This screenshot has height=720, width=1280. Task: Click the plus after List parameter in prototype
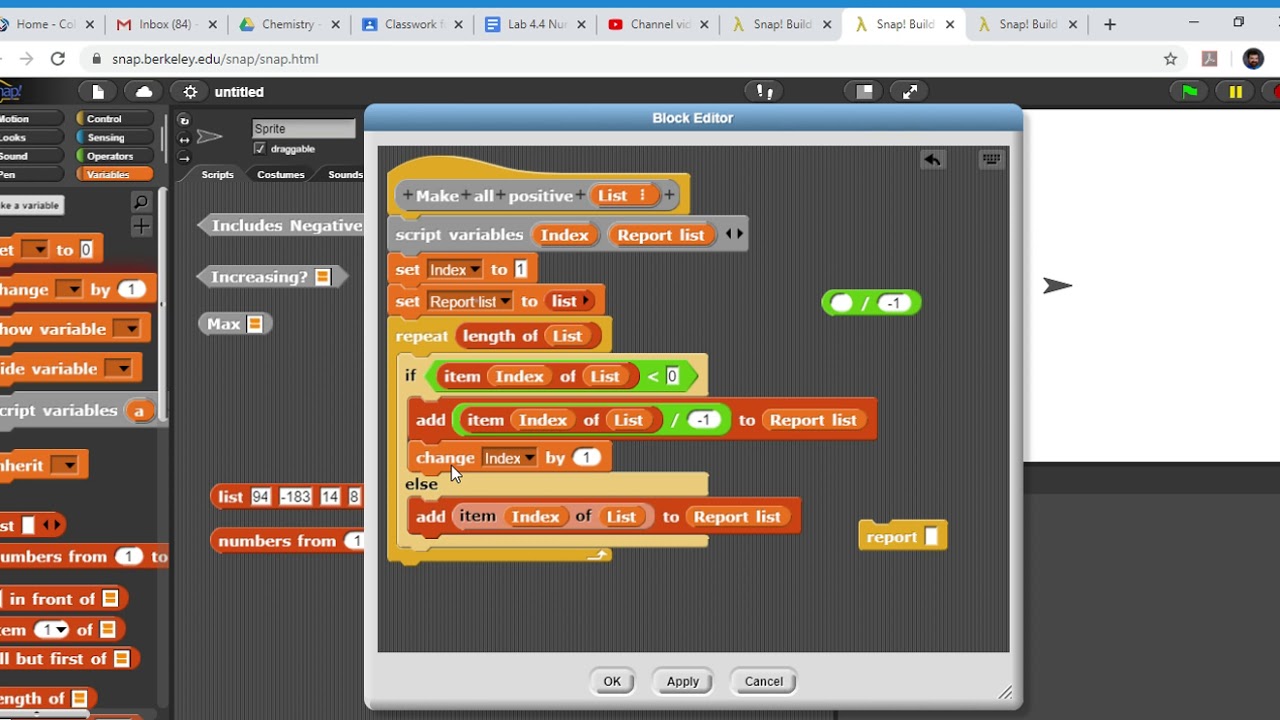(x=669, y=196)
